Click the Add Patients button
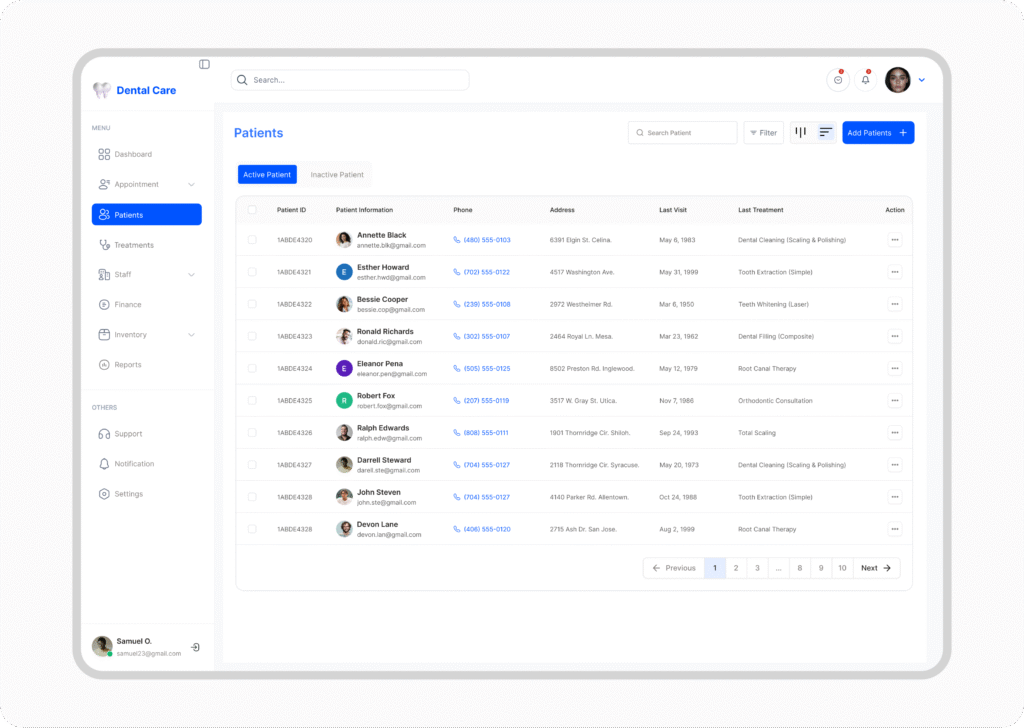The image size is (1024, 728). pyautogui.click(x=877, y=132)
